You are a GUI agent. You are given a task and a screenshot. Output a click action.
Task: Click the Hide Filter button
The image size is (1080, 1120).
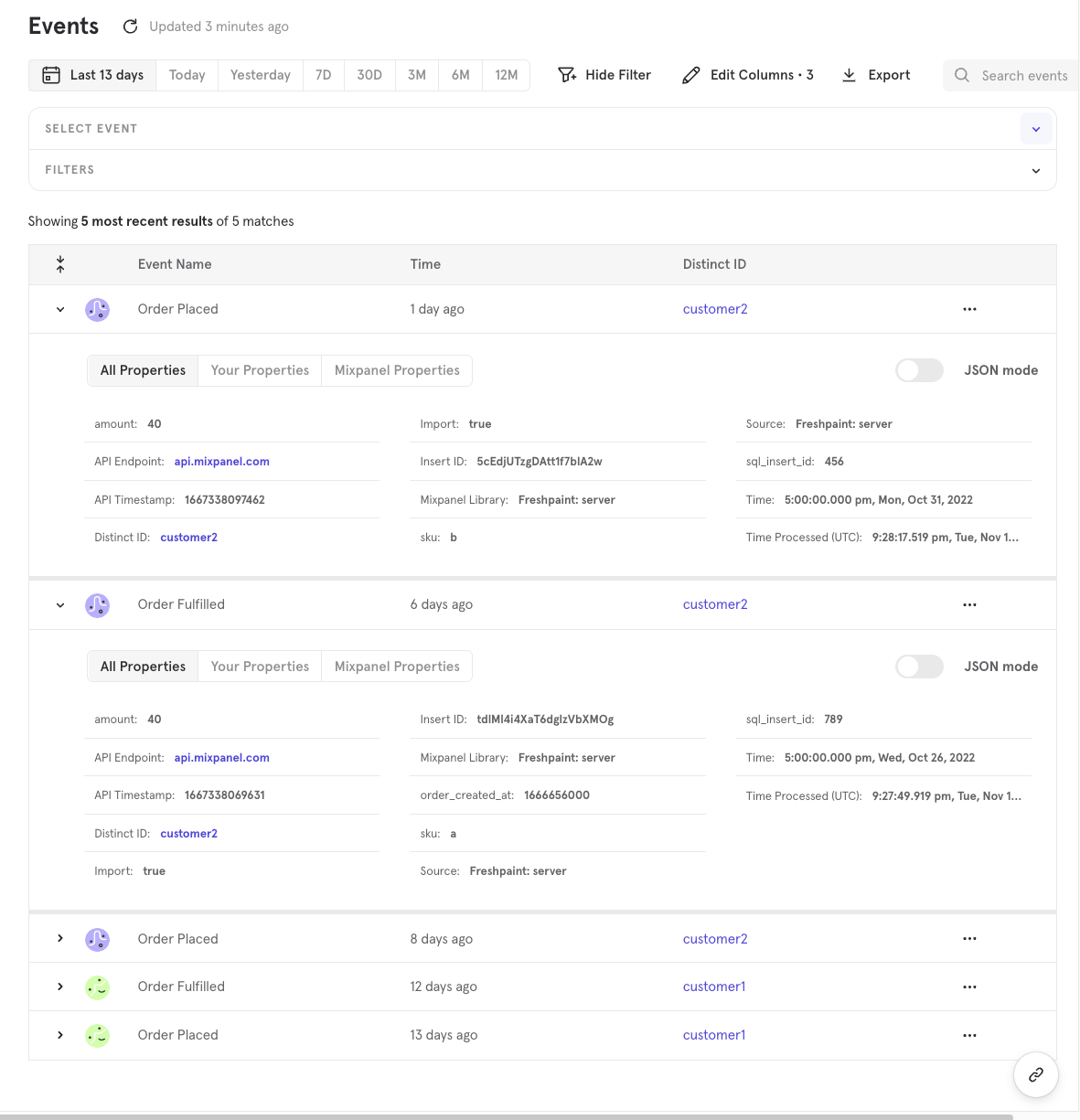click(x=604, y=75)
